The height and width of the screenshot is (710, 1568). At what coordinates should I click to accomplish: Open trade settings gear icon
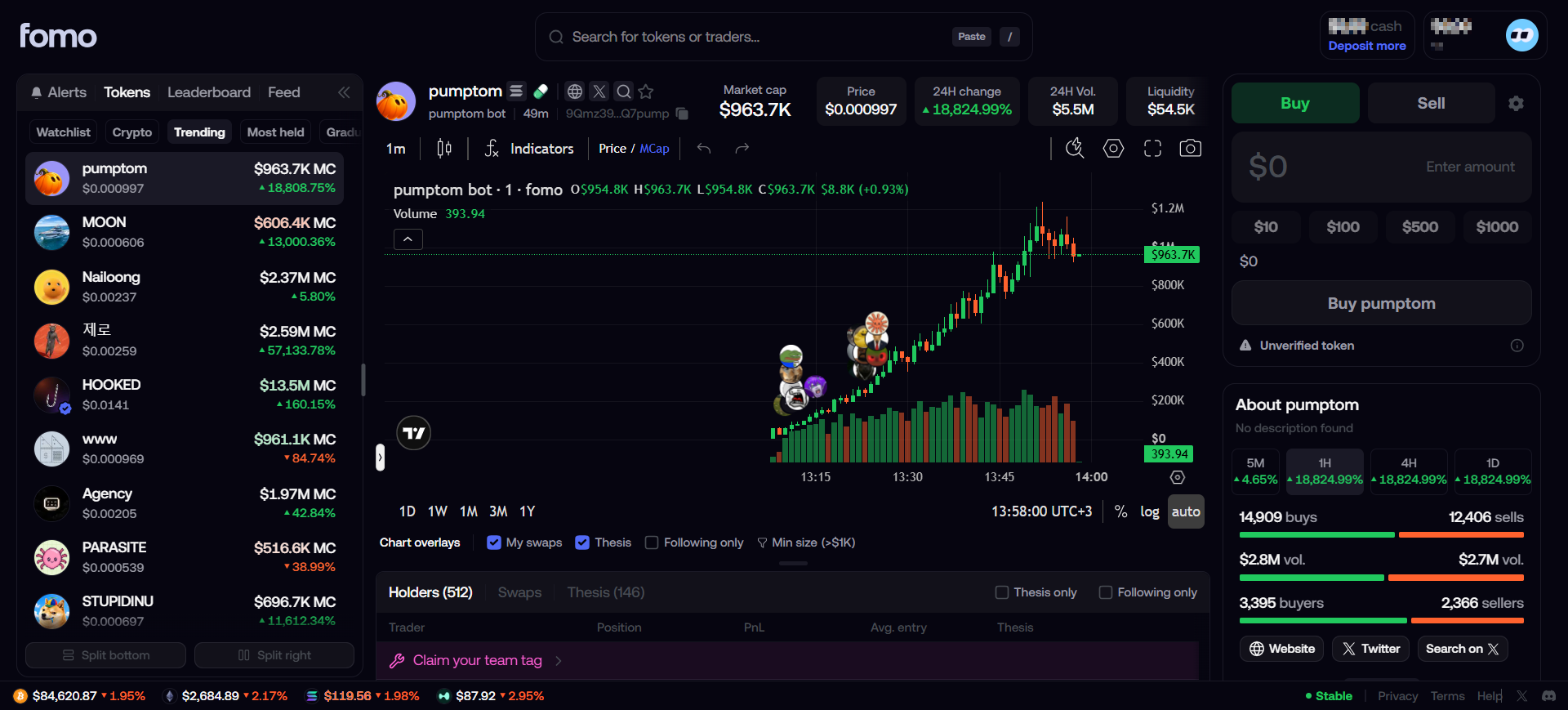(x=1516, y=103)
